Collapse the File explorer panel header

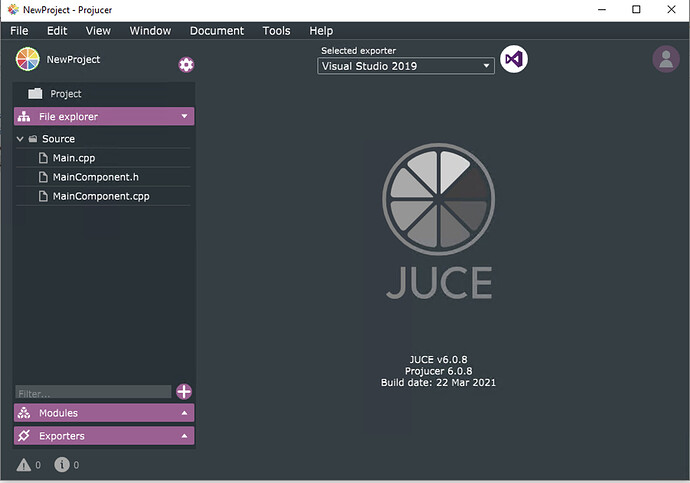(x=104, y=117)
